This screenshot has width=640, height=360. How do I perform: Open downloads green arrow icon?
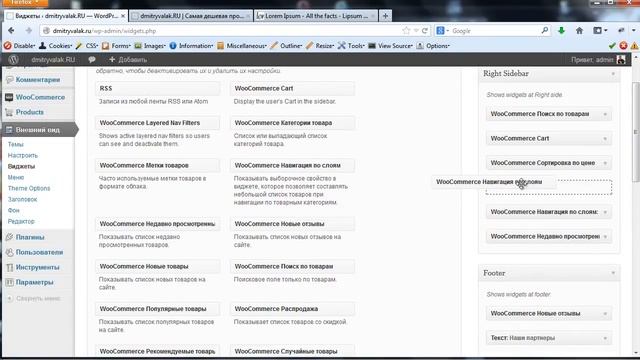561,31
